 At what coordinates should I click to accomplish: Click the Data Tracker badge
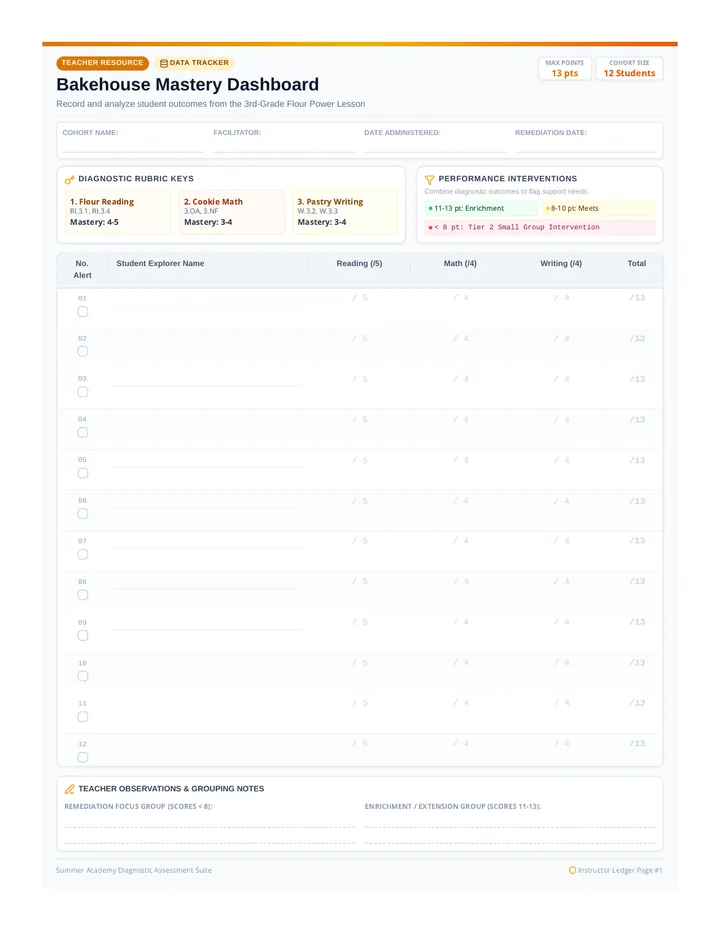click(x=194, y=63)
